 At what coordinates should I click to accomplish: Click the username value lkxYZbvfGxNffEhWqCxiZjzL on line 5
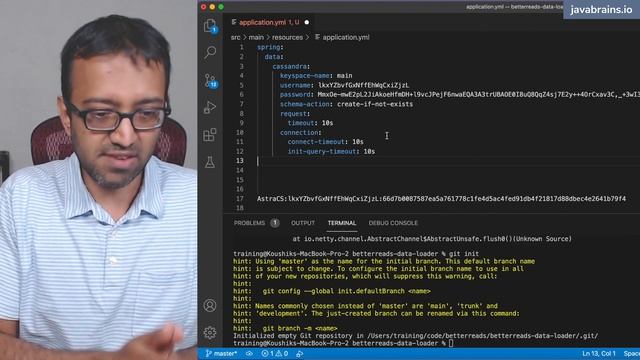tap(364, 85)
